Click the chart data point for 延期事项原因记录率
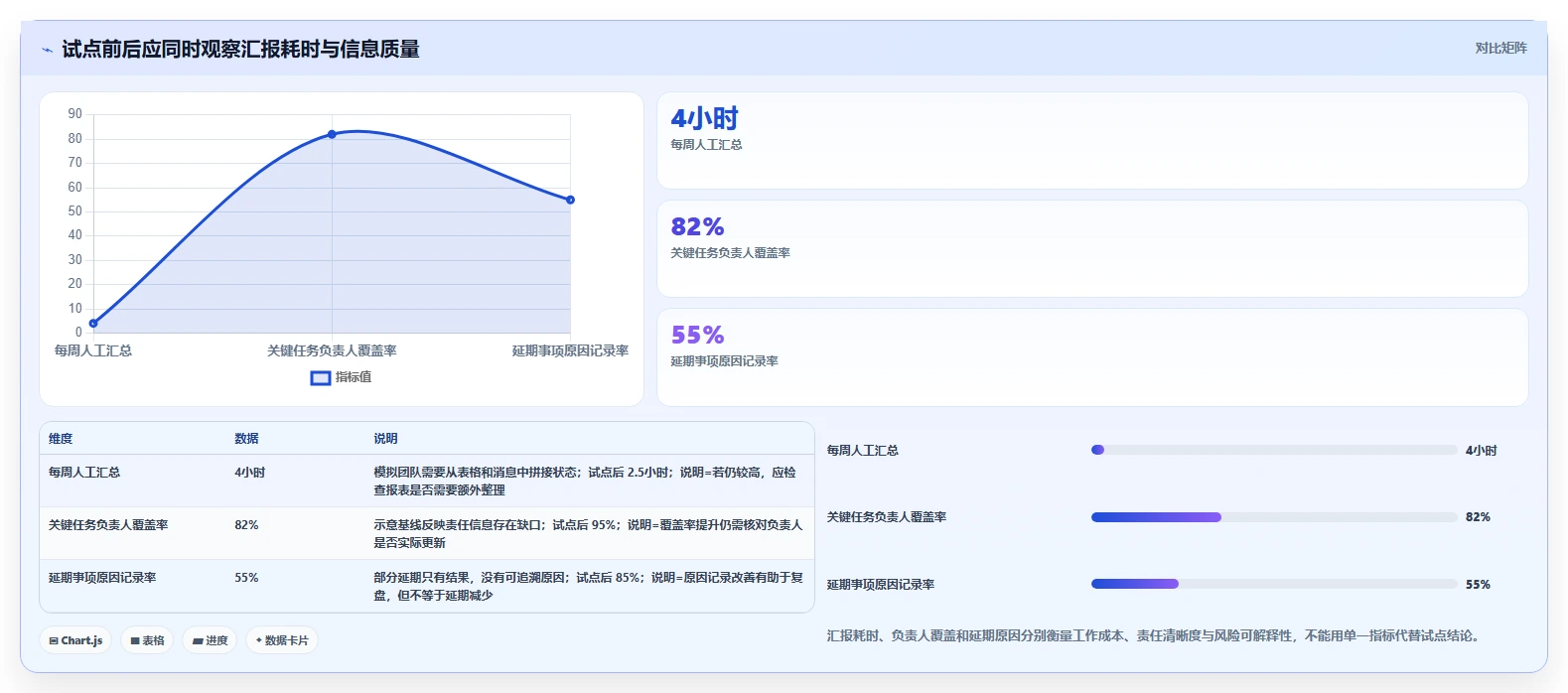This screenshot has width=1568, height=693. click(x=570, y=200)
